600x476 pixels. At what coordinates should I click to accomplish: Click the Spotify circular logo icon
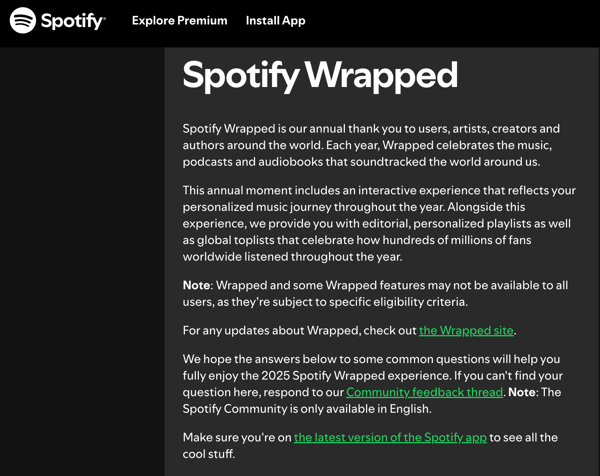coord(22,21)
